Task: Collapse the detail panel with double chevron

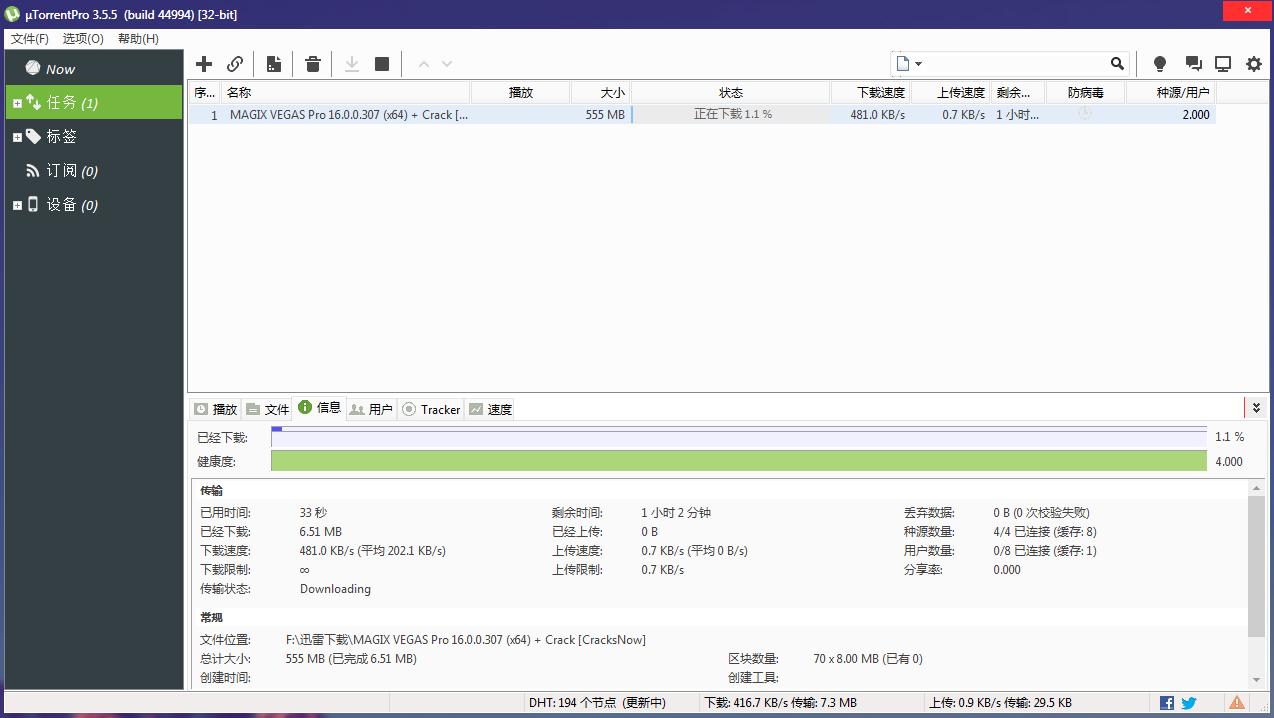Action: click(x=1256, y=407)
